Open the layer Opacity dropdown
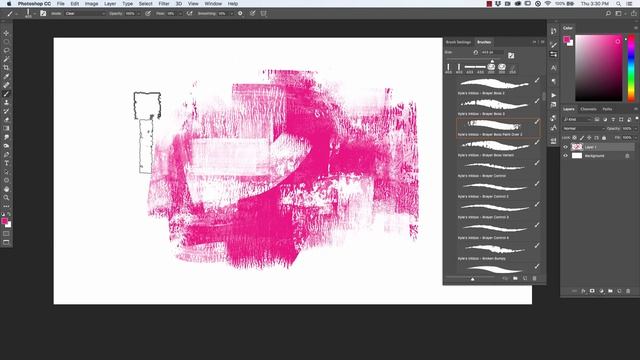Screen dimensions: 640x360 636,129
